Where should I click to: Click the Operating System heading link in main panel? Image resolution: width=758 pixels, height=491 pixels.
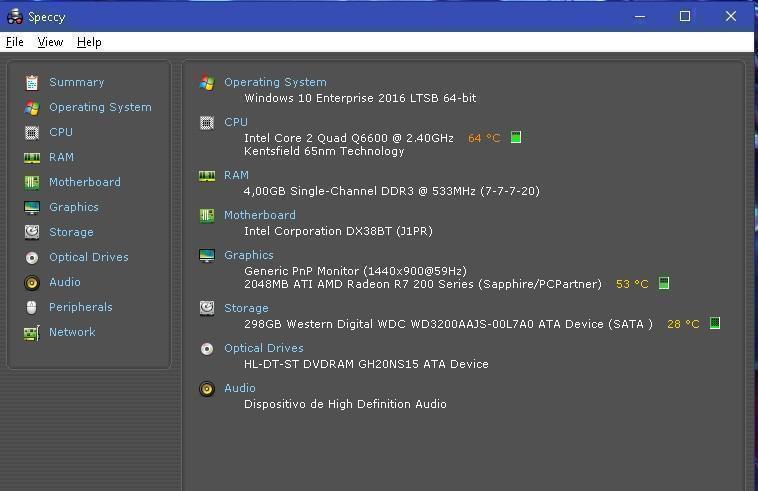[275, 82]
